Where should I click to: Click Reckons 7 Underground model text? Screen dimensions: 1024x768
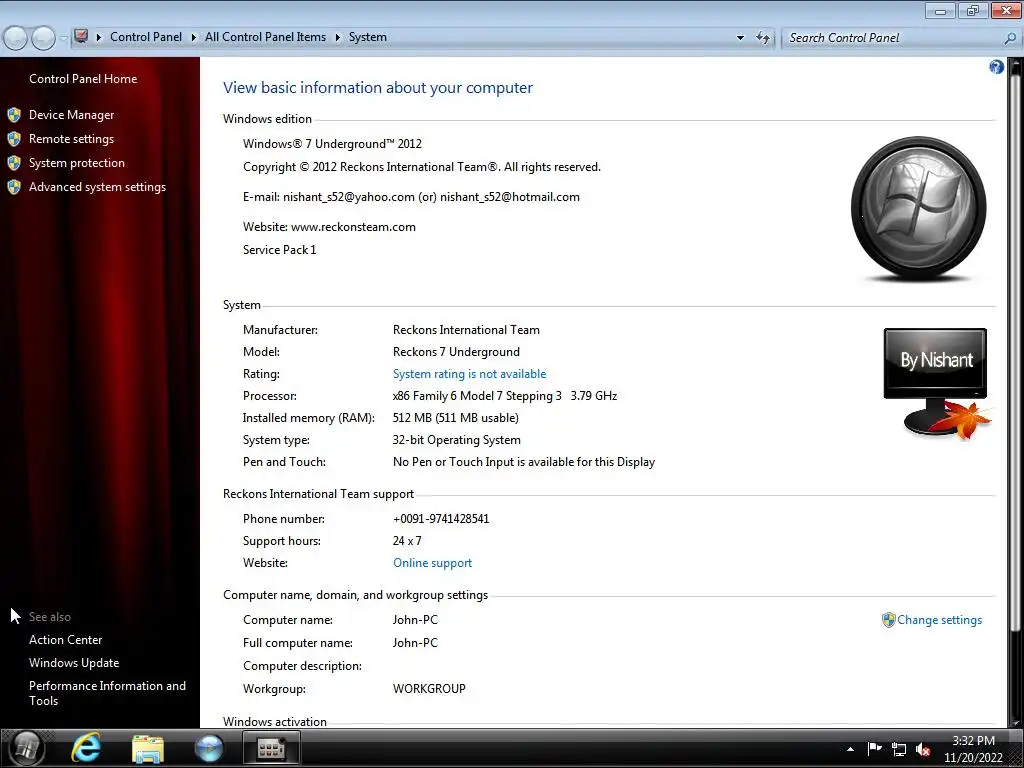pos(456,352)
